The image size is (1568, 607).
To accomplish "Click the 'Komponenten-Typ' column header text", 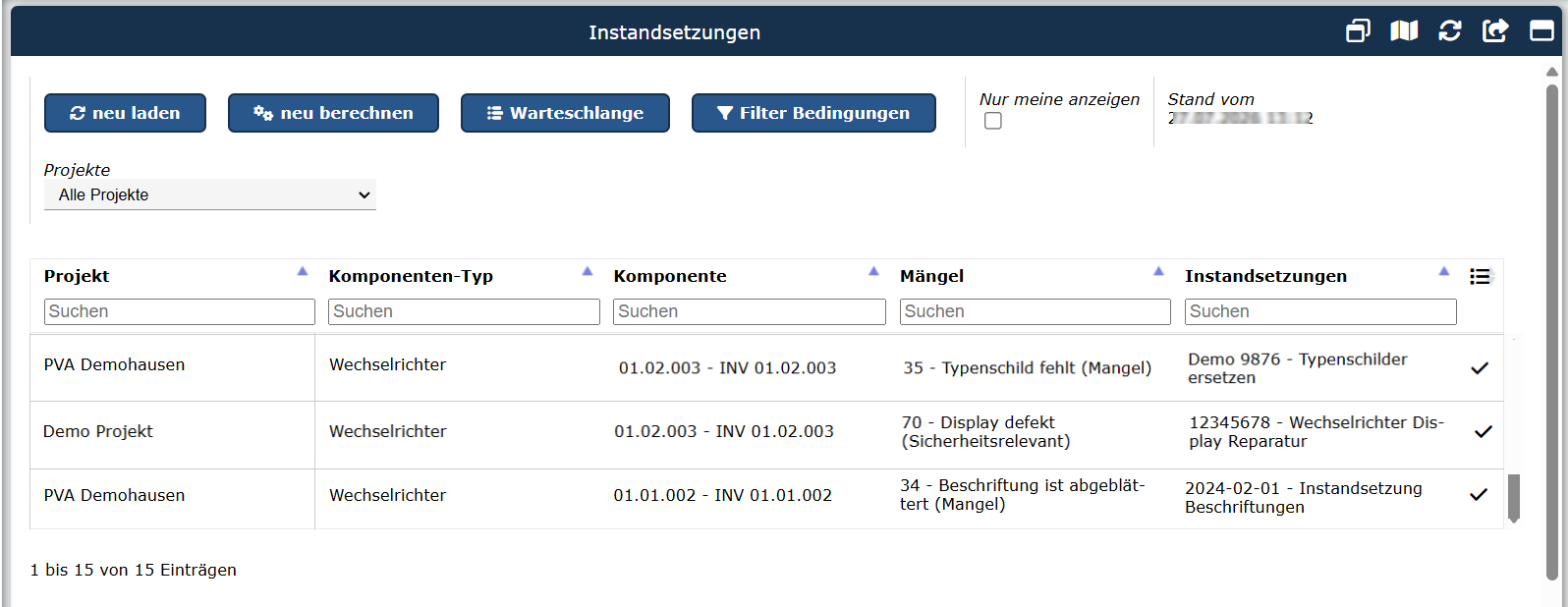I will pos(411,276).
